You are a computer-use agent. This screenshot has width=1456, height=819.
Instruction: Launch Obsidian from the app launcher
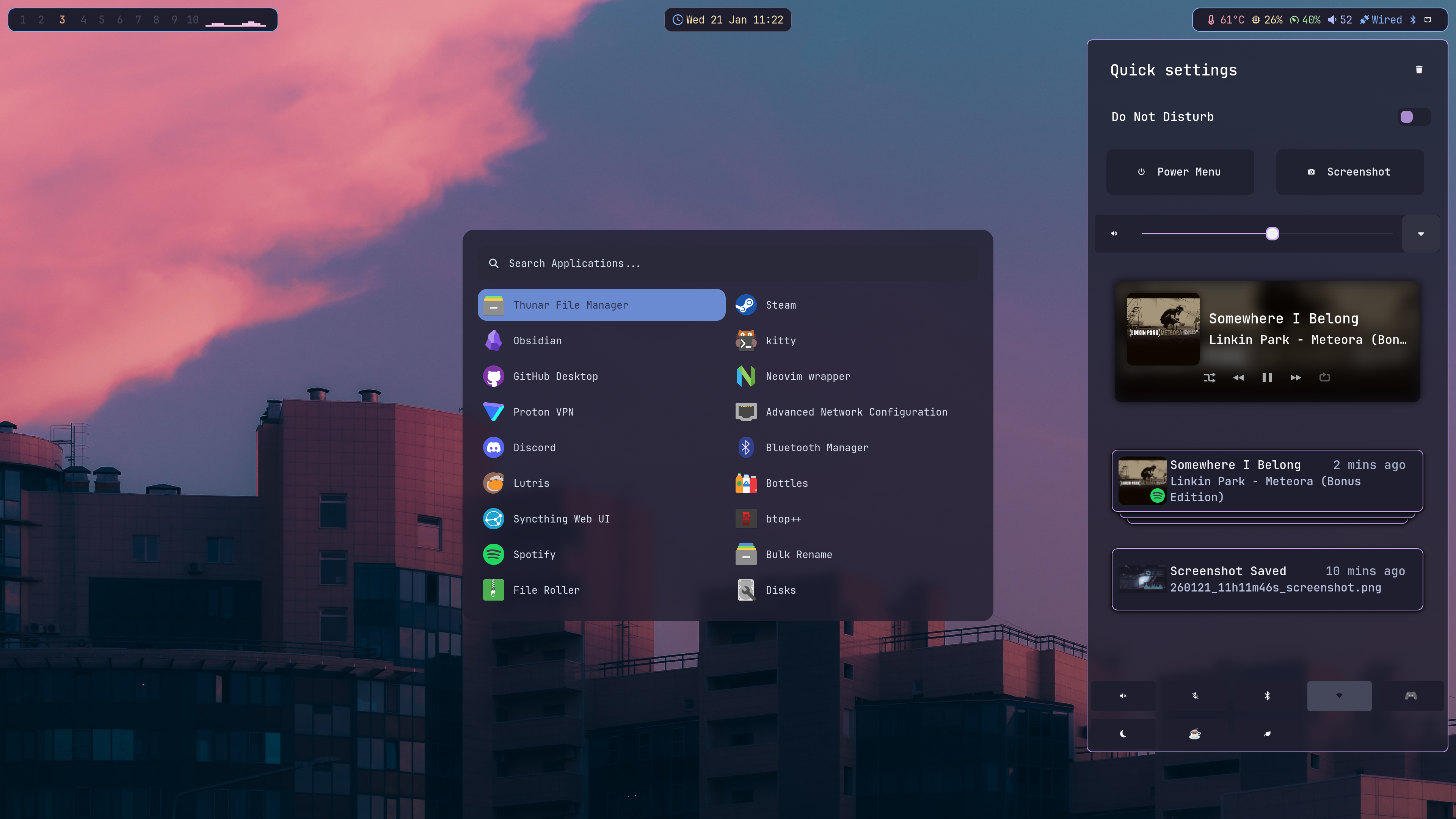(x=601, y=341)
